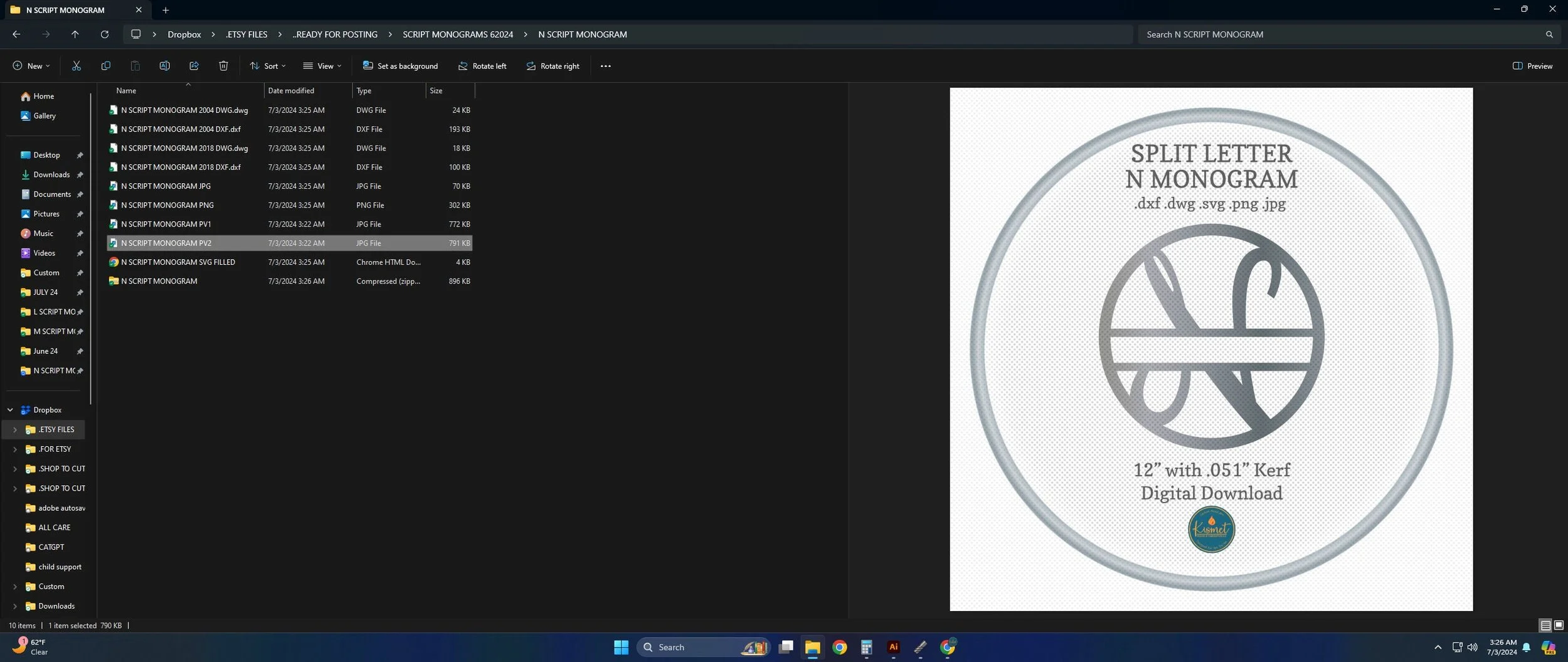The width and height of the screenshot is (1568, 662).
Task: Click the Windows Start button
Action: 621,647
